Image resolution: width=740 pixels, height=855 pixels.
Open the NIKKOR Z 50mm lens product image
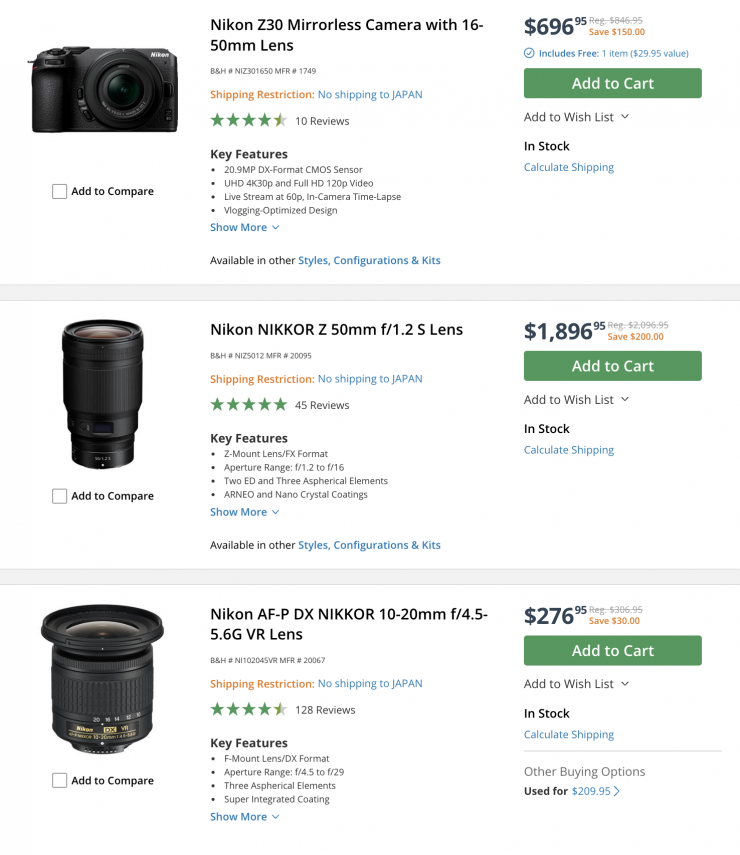click(x=102, y=393)
